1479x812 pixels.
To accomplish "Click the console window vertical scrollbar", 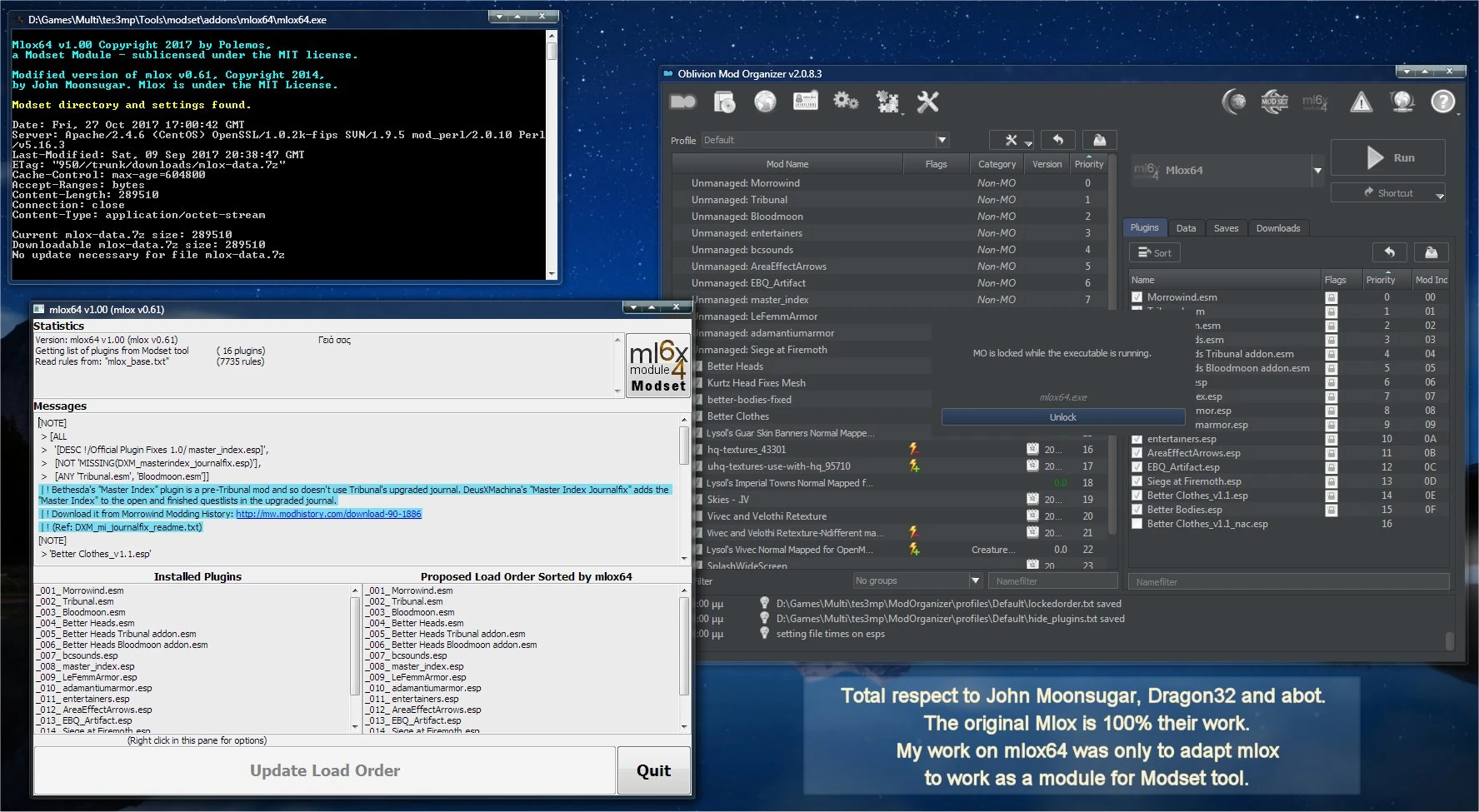I will [551, 154].
